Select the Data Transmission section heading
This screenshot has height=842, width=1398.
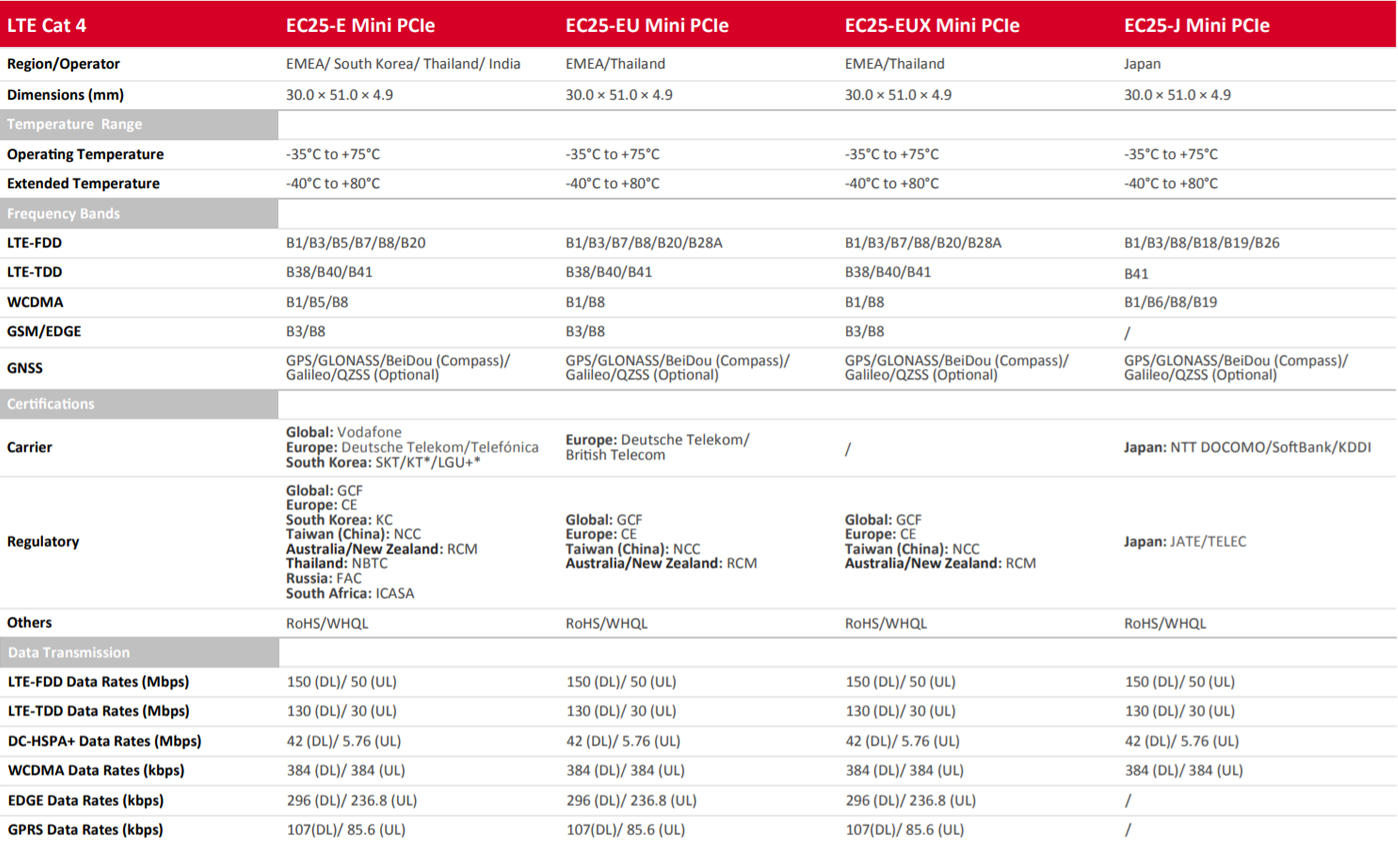click(x=139, y=652)
